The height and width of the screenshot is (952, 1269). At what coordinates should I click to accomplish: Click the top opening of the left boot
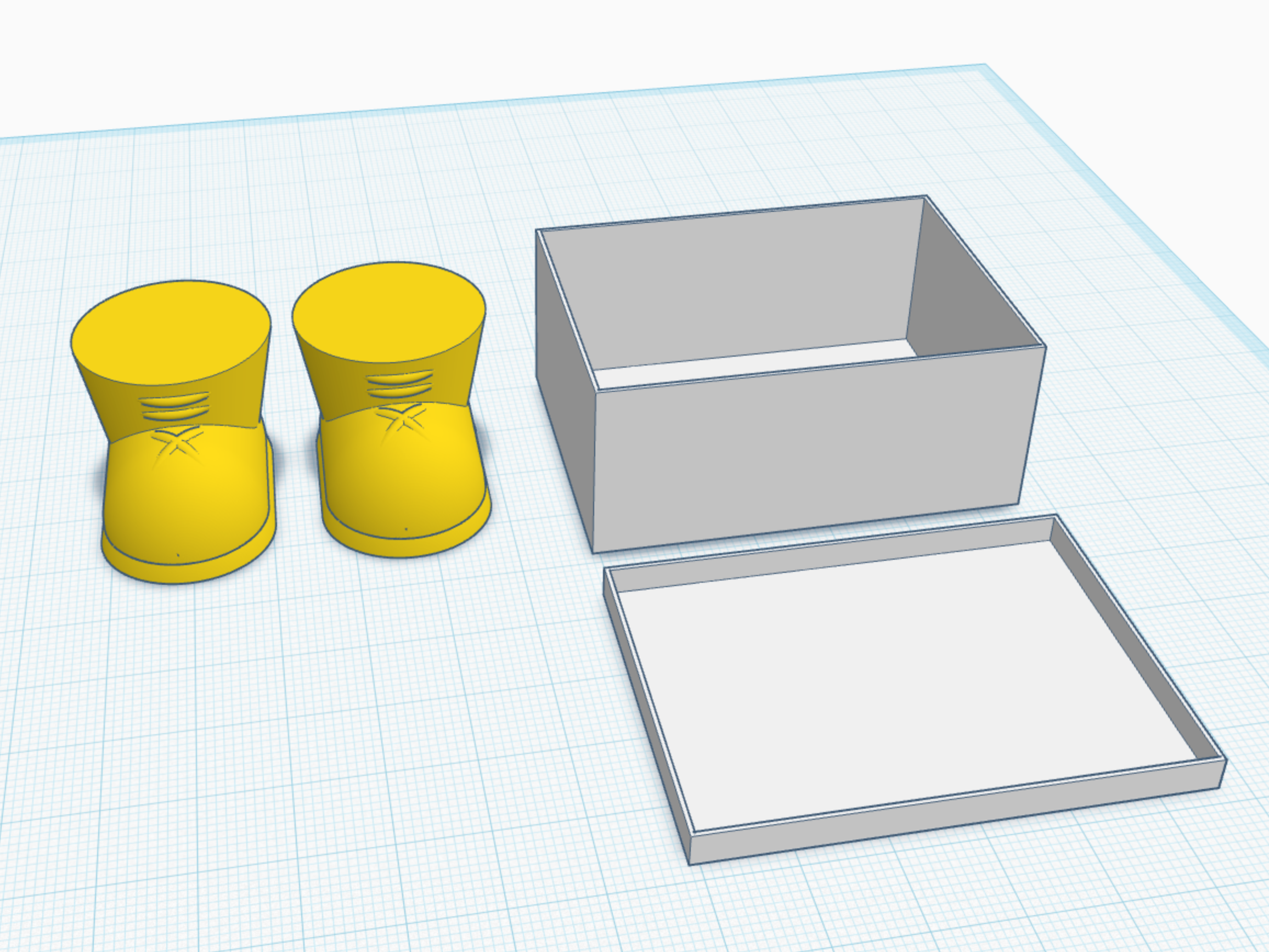pyautogui.click(x=171, y=333)
